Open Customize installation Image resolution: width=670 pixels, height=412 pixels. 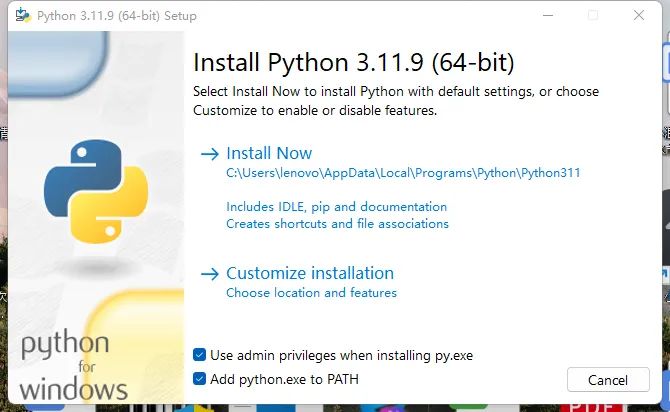310,274
